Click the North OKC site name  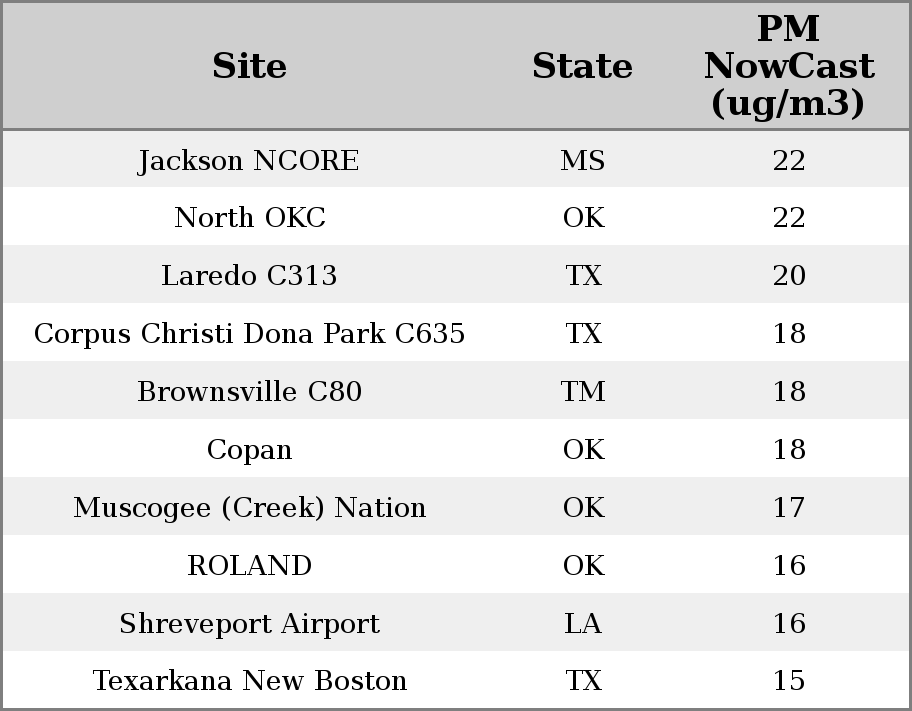point(249,218)
